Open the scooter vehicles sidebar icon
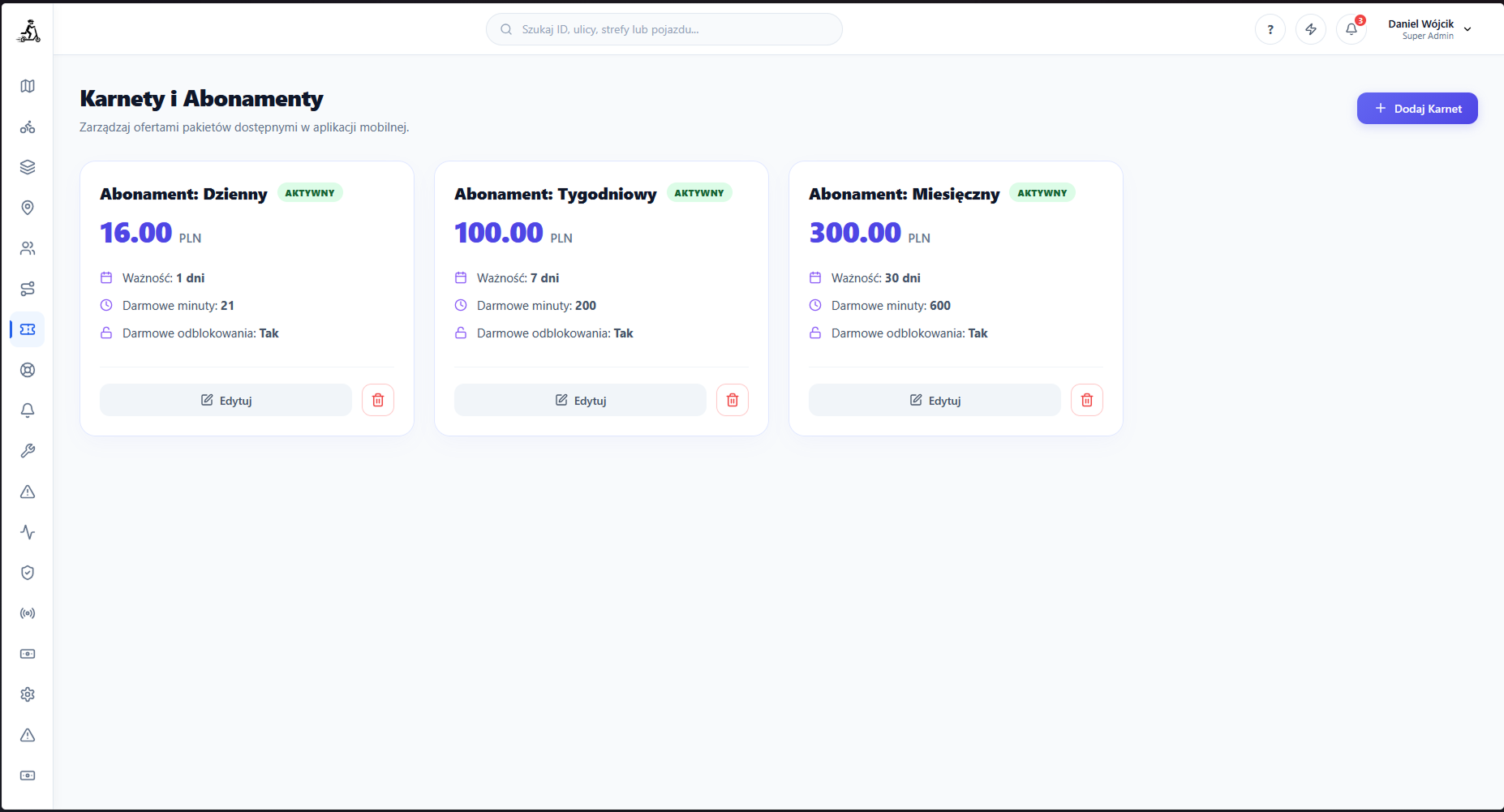This screenshot has width=1504, height=812. coord(28,127)
